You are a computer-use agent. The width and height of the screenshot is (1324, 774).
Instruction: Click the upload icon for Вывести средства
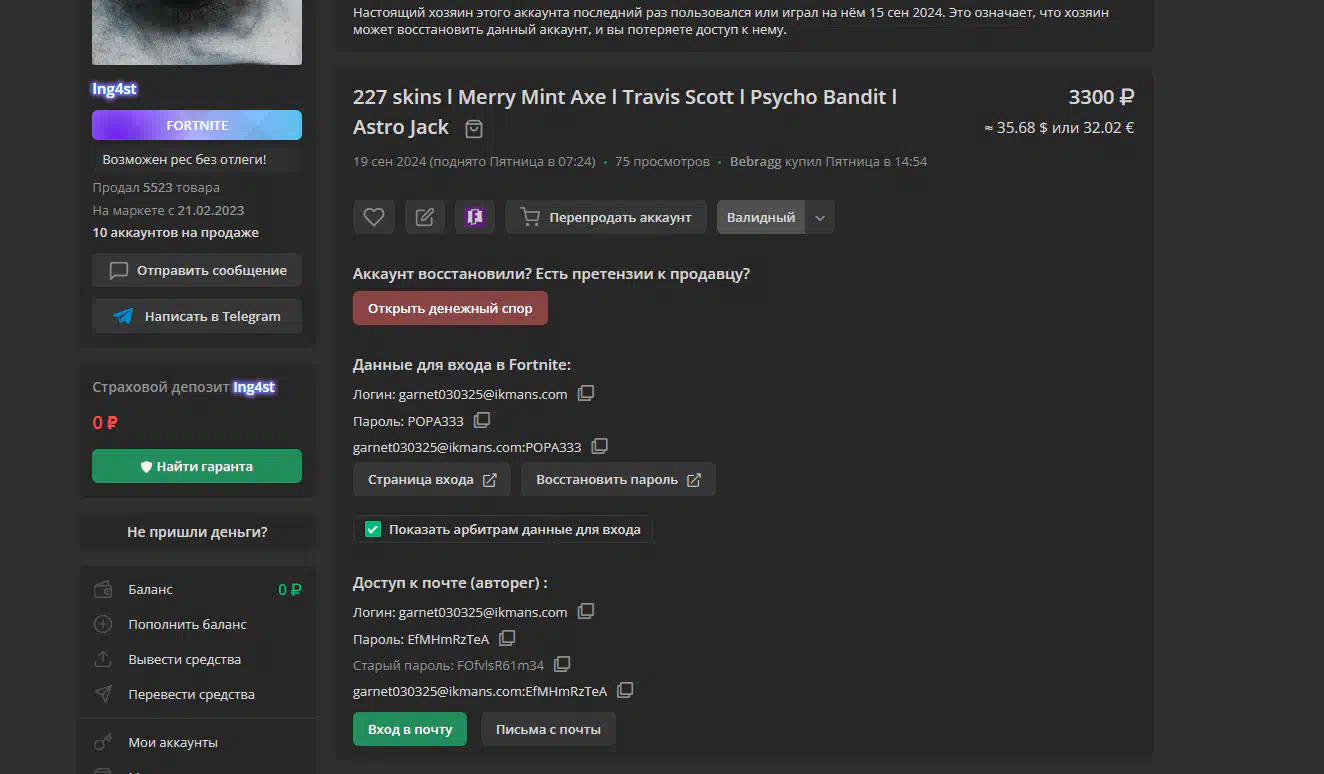point(102,659)
